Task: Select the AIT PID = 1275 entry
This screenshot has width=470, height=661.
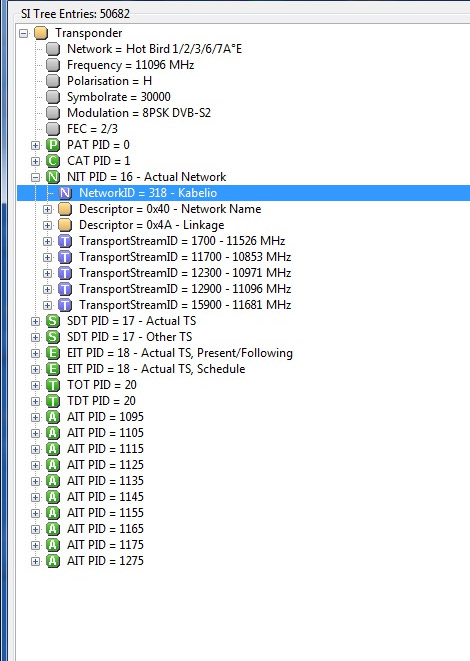Action: [x=105, y=561]
